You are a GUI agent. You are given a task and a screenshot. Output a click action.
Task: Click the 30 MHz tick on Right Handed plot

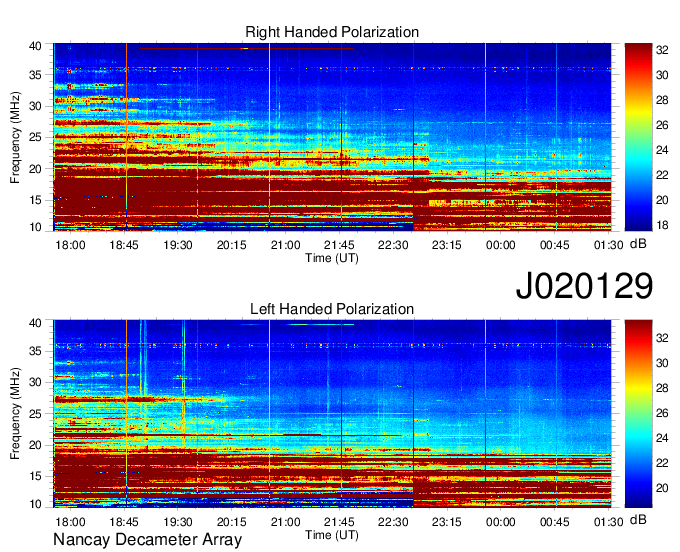(x=36, y=106)
